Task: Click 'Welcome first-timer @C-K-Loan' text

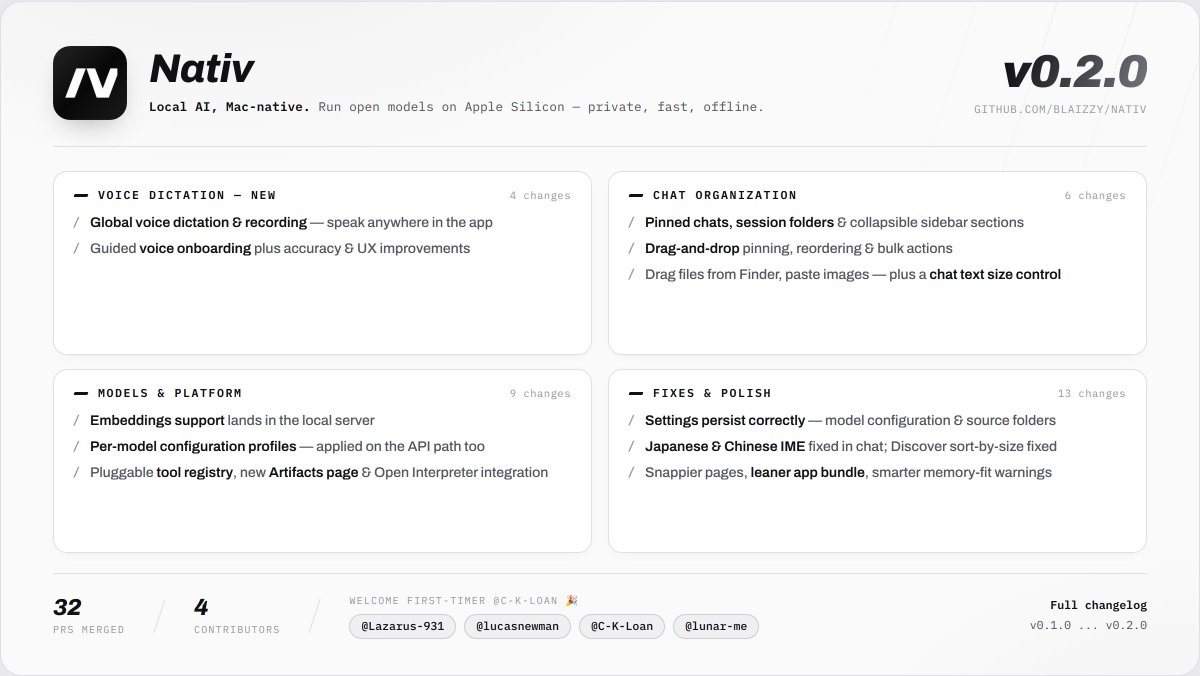Action: [x=464, y=600]
